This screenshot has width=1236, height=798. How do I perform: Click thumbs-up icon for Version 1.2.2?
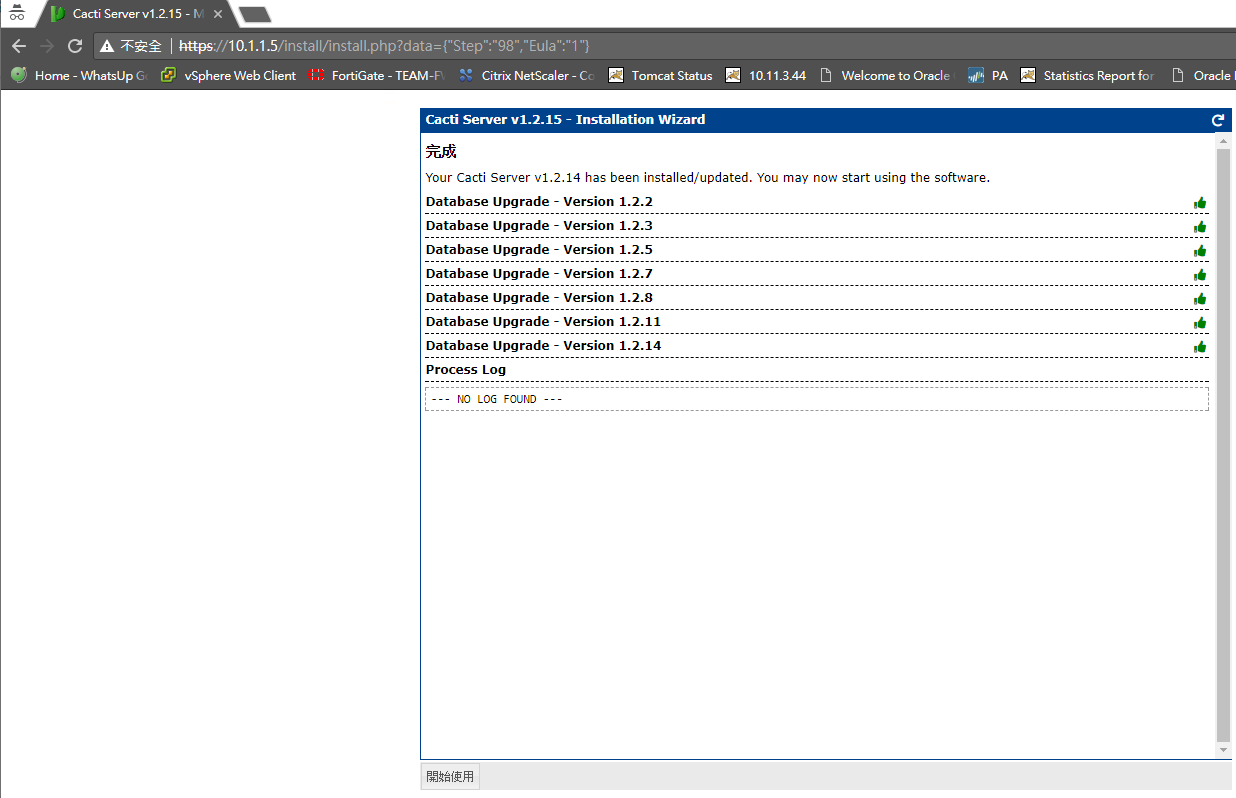(x=1200, y=203)
